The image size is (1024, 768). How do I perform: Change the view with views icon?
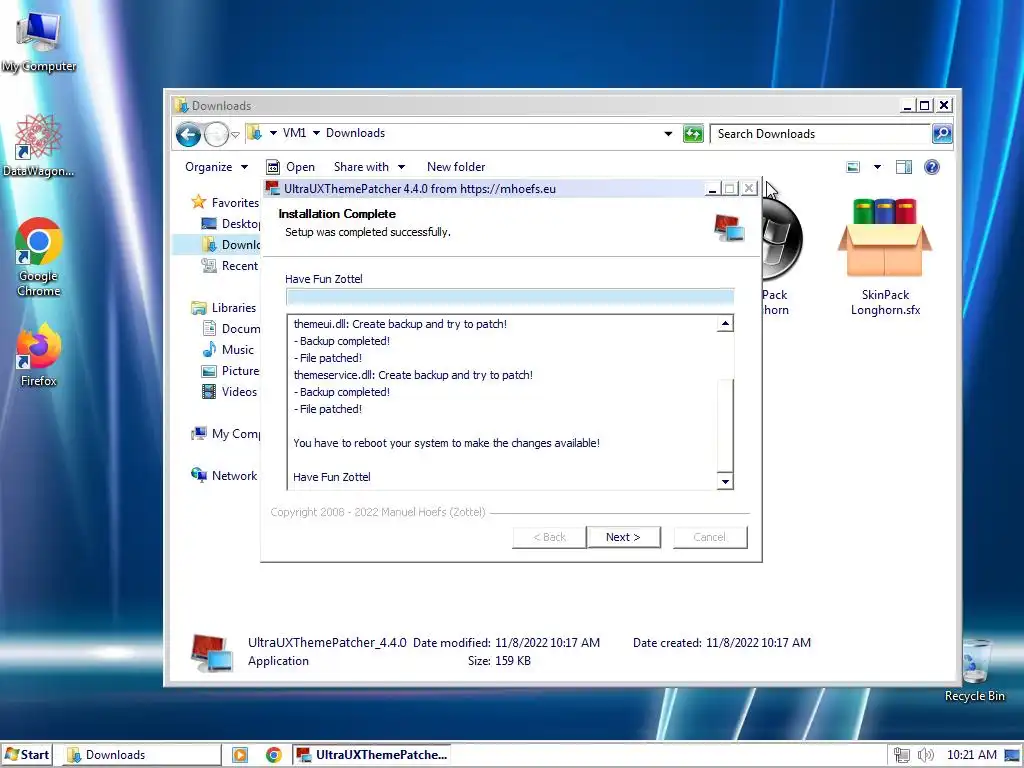(x=853, y=167)
